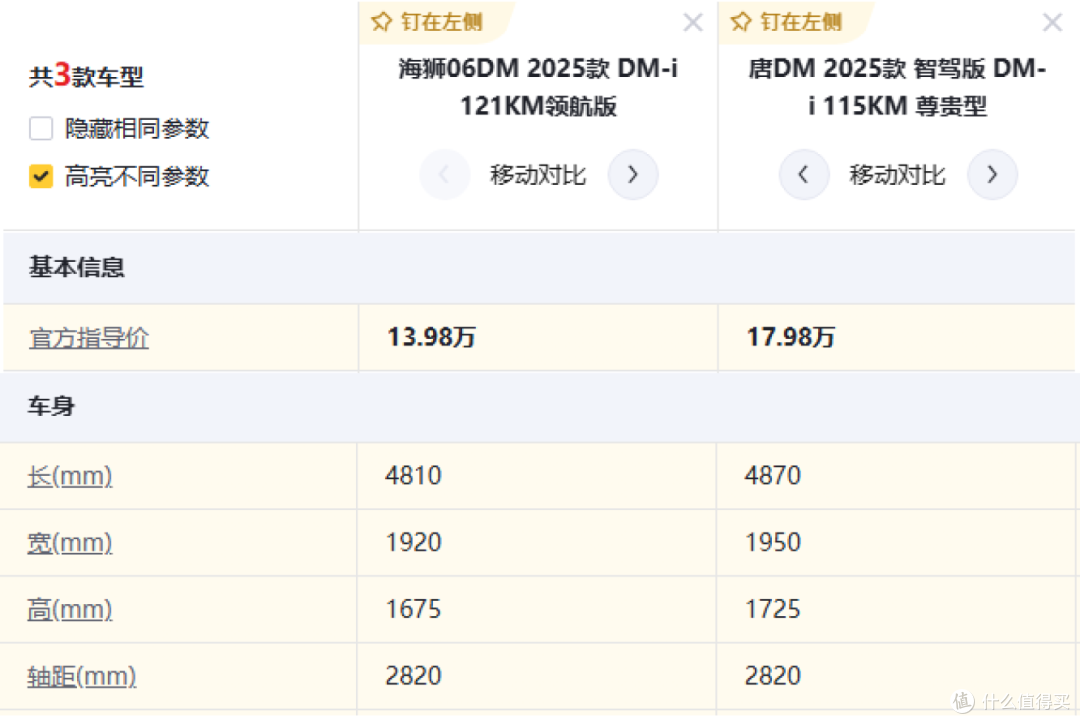The image size is (1080, 724).
Task: Move 唐DM column right with arrow
Action: tap(992, 175)
